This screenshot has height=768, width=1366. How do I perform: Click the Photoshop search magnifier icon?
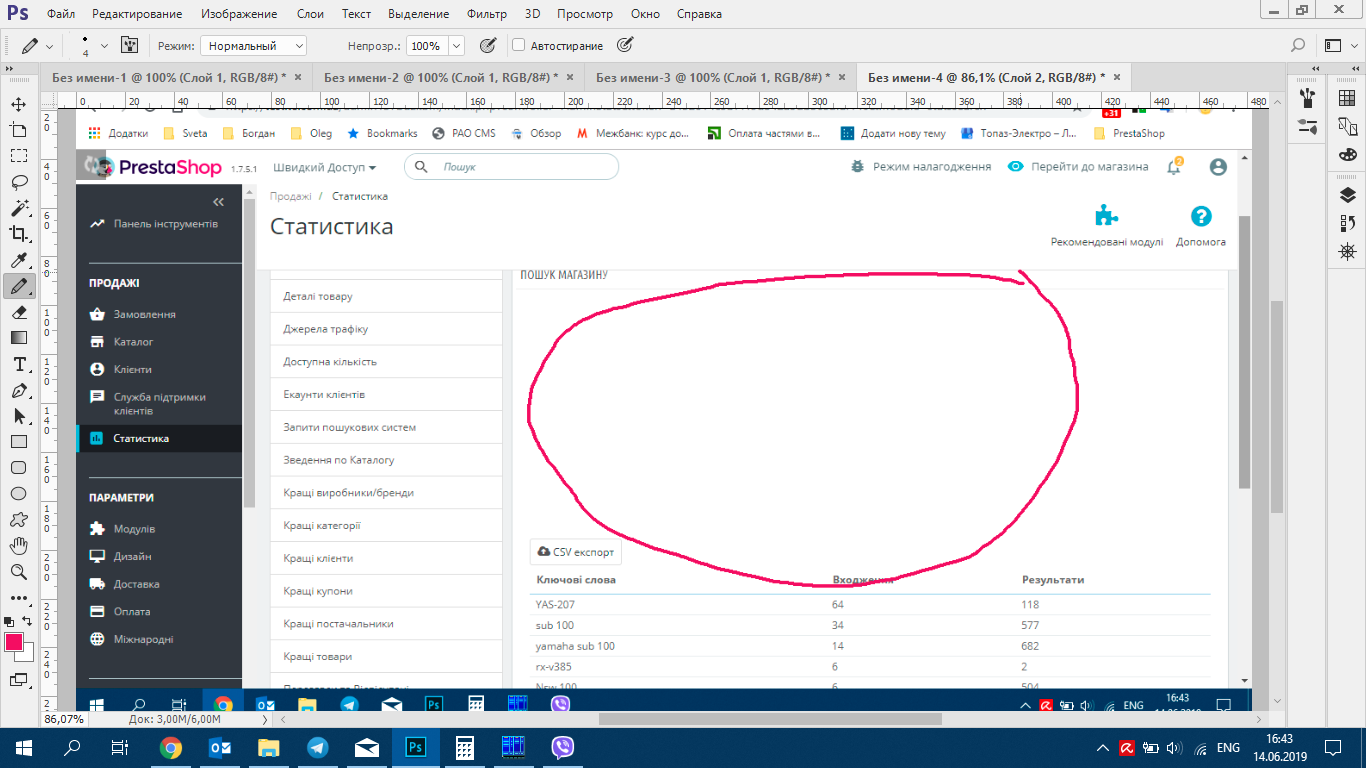[1298, 45]
